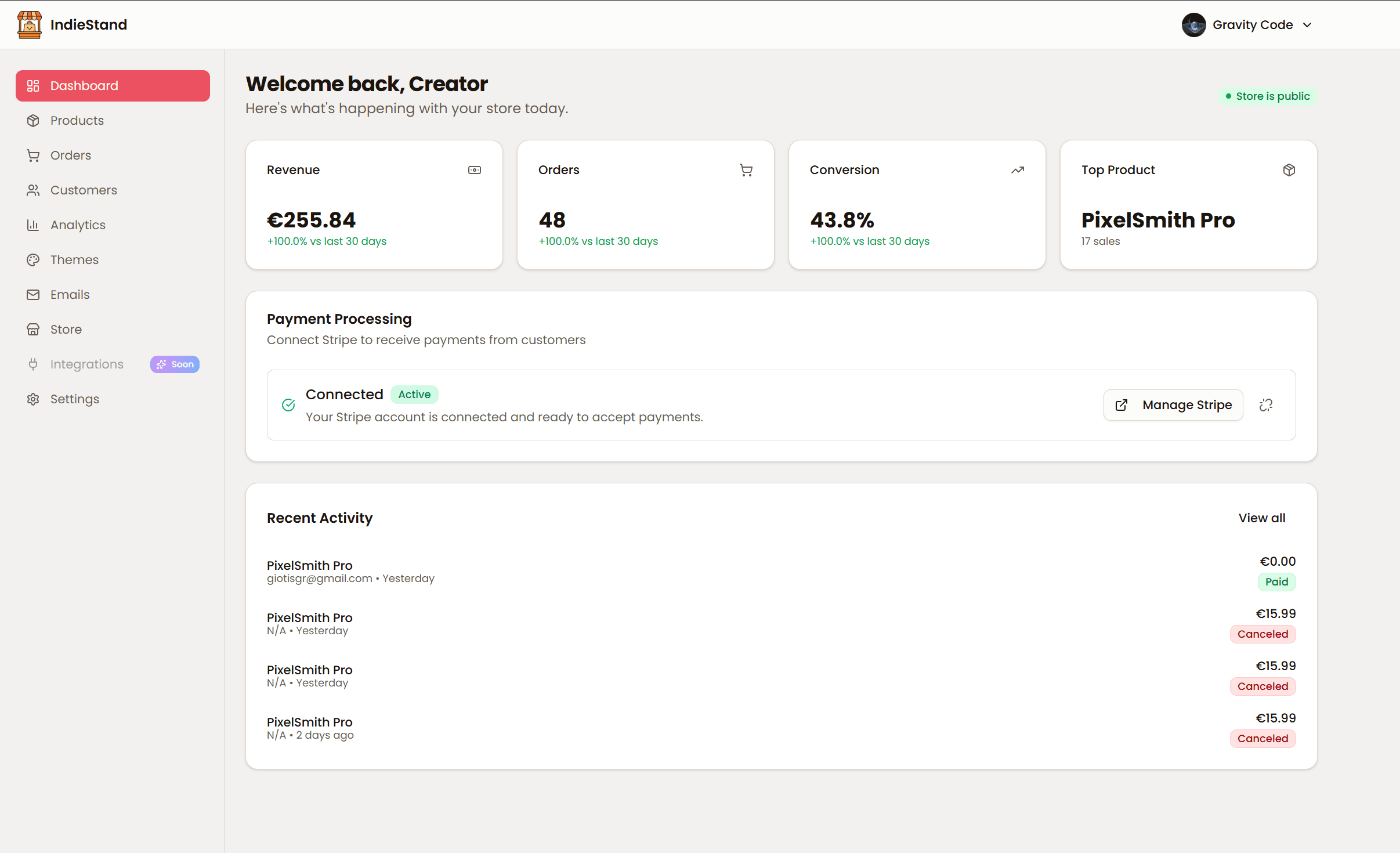Screen dimensions: 1400x853
Task: Open the Customers sidebar section
Action: tap(84, 190)
